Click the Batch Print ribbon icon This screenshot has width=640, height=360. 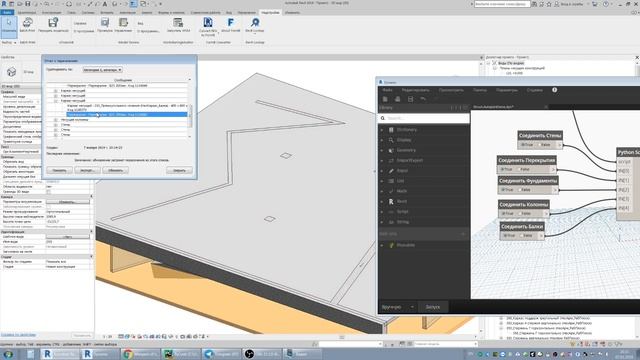[27, 22]
